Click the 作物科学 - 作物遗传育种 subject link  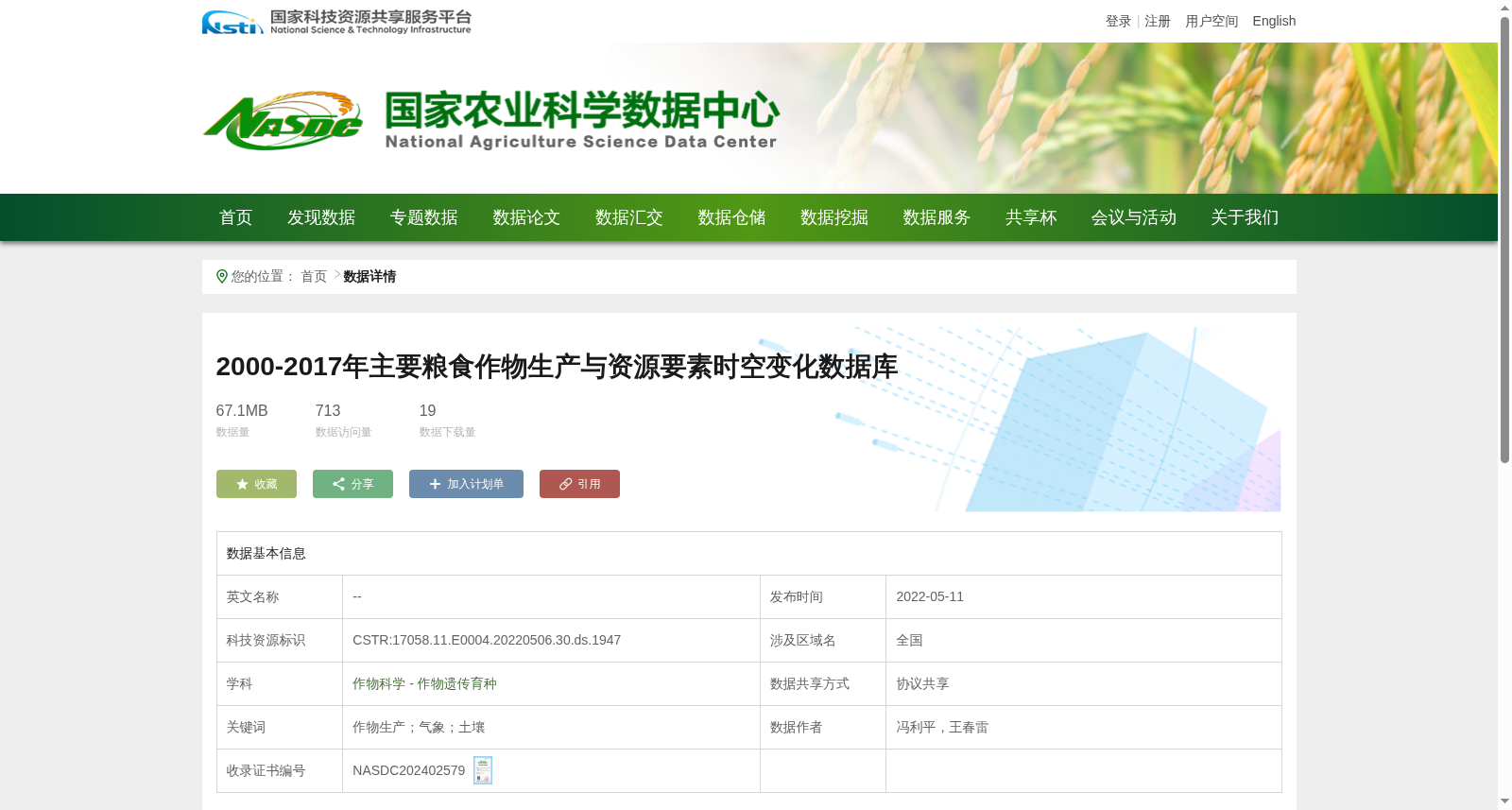[x=424, y=683]
